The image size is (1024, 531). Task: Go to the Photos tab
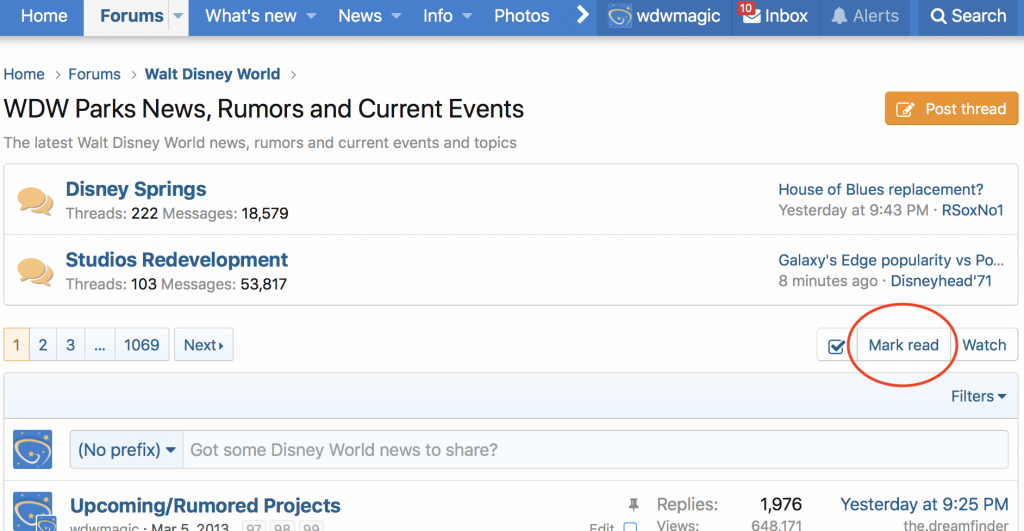(521, 16)
